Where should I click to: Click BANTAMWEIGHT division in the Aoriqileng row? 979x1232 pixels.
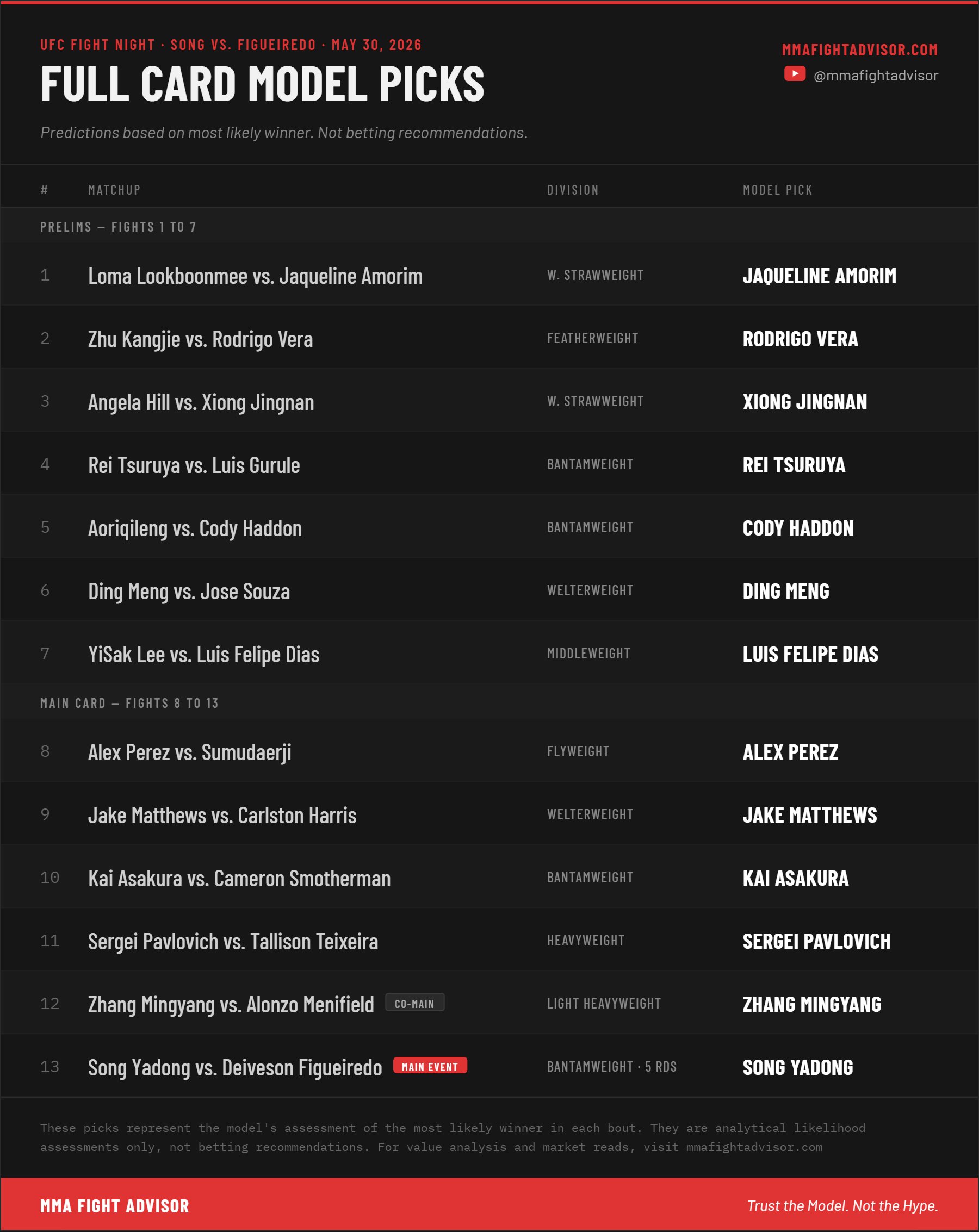point(590,527)
